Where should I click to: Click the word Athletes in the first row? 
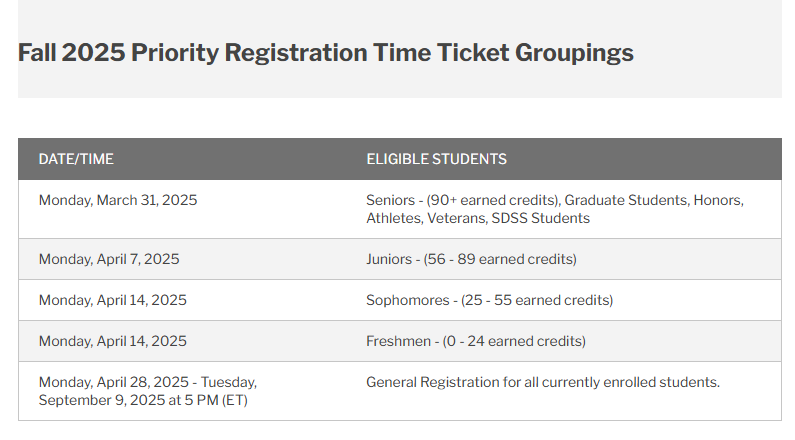coord(392,218)
